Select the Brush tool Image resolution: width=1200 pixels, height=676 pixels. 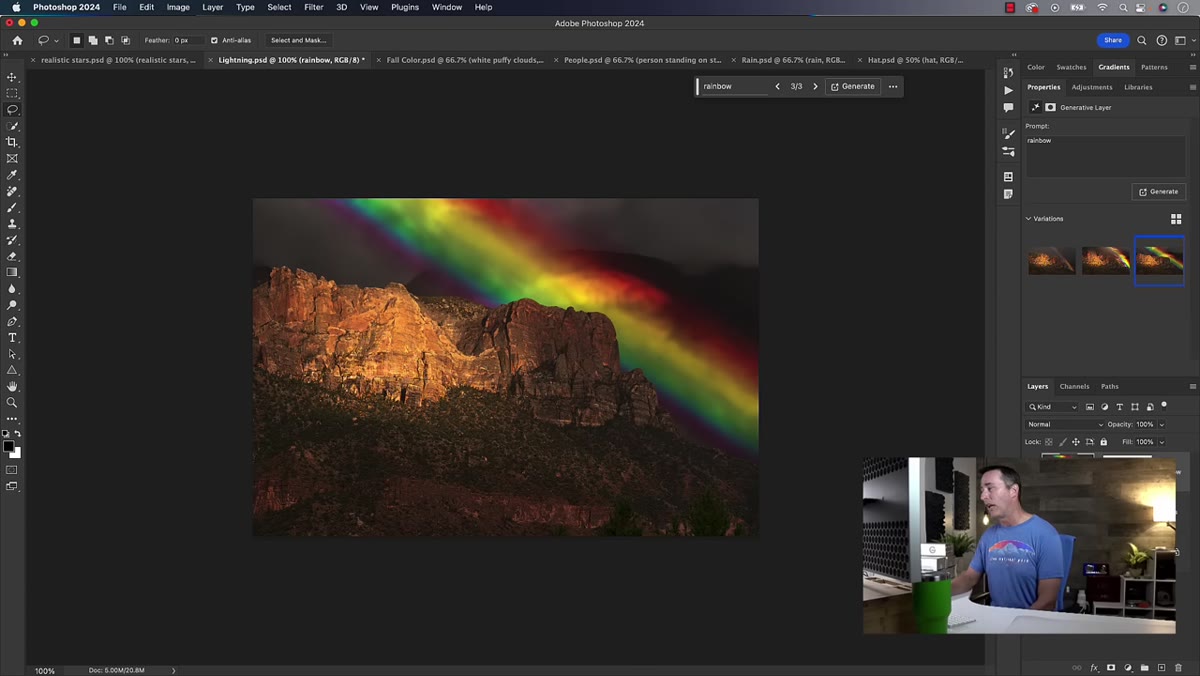[x=12, y=207]
